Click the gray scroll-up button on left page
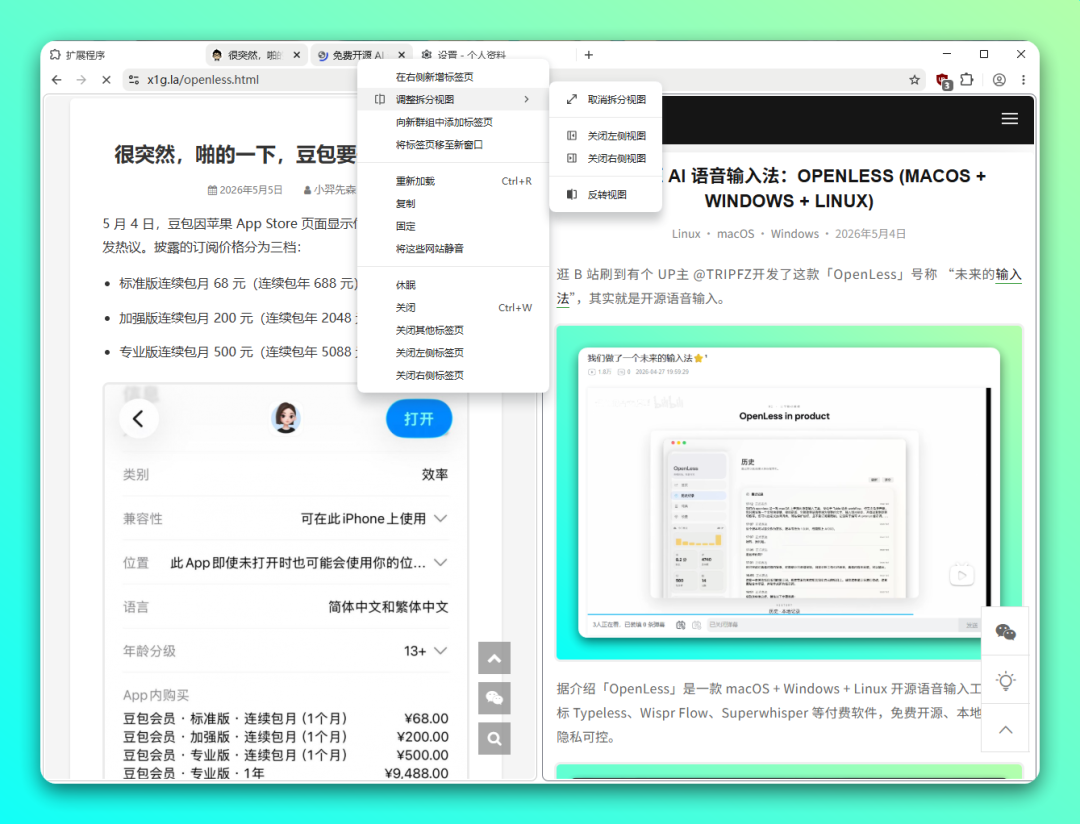This screenshot has width=1080, height=824. click(495, 659)
